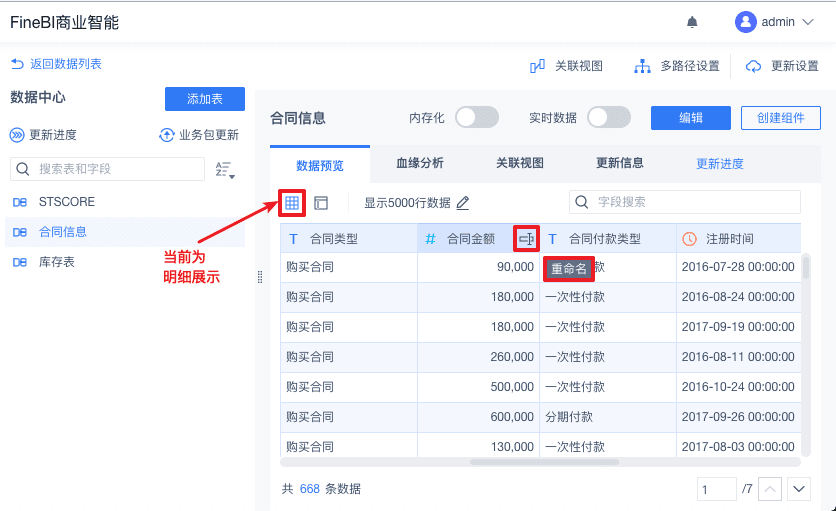
Task: Open the sort order dropdown
Action: click(225, 169)
